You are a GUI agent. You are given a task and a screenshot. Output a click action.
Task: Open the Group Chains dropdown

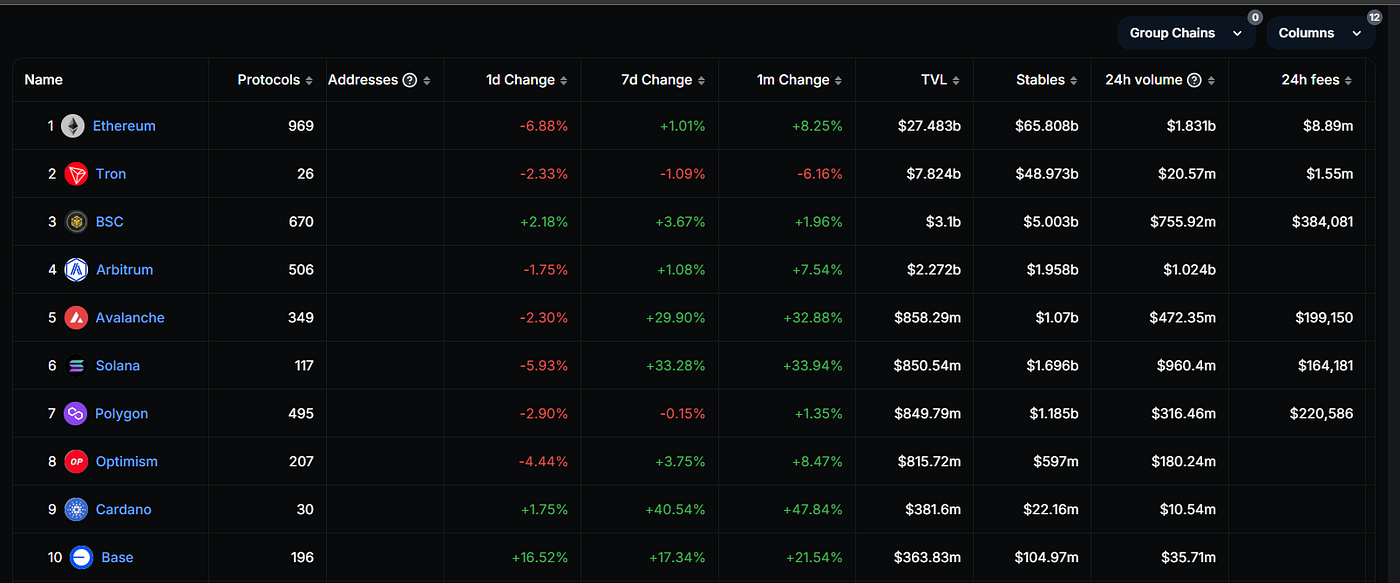pyautogui.click(x=1186, y=33)
